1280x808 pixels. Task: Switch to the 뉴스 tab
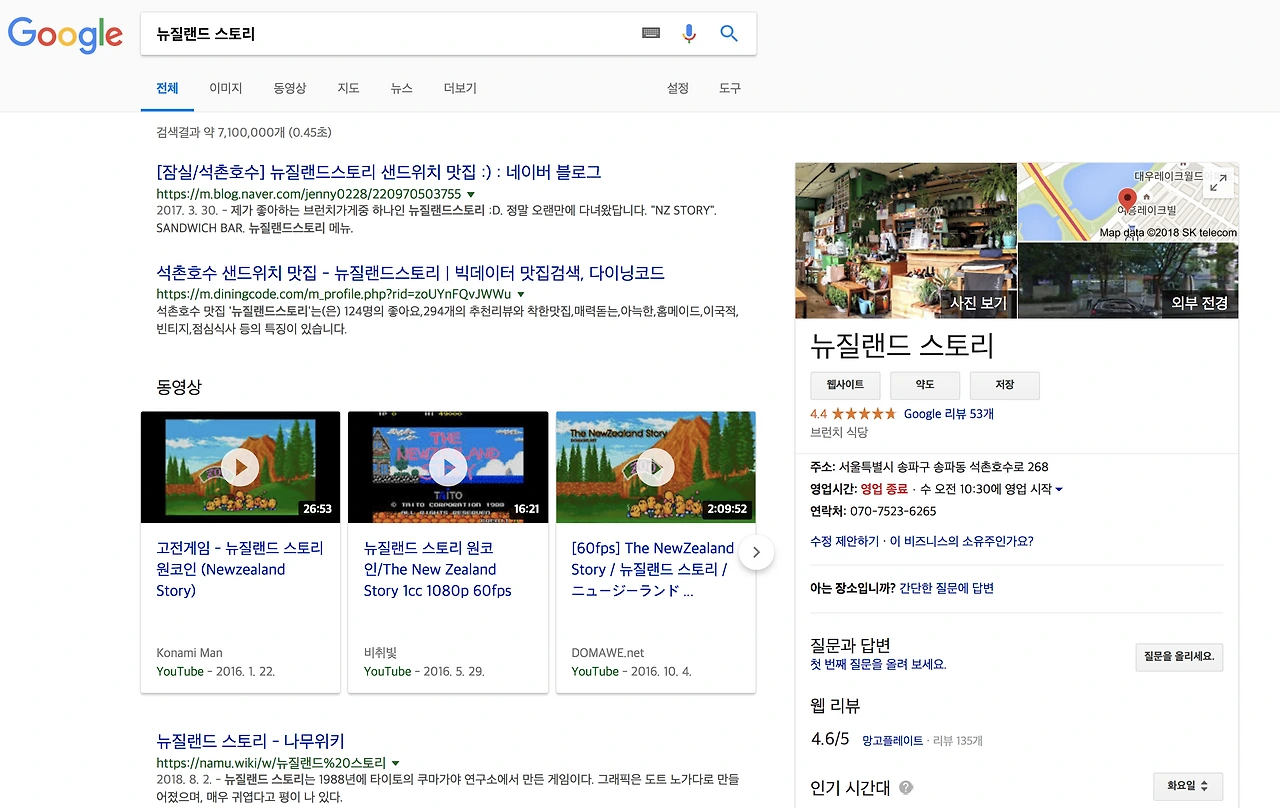[401, 88]
